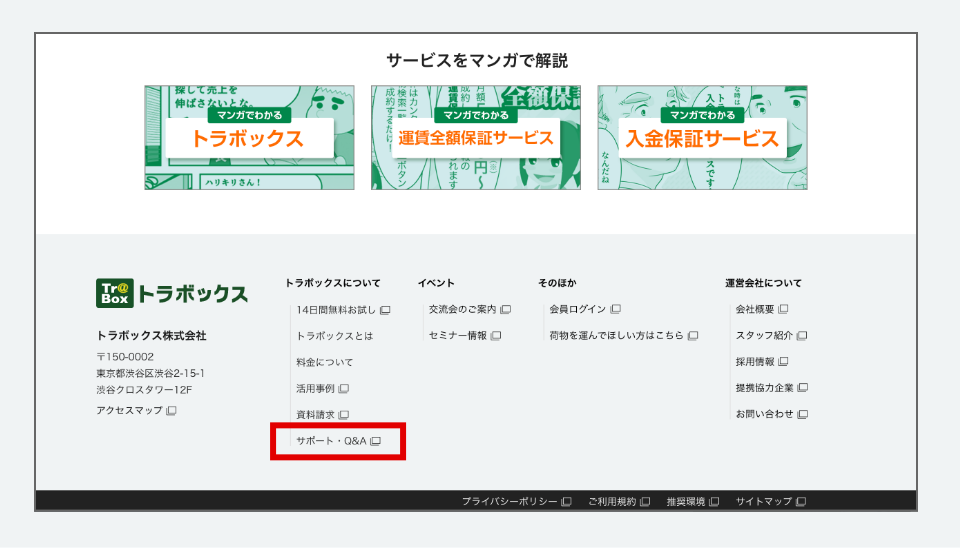Click the Tr@Box トラボックス footer logo
Image resolution: width=960 pixels, height=548 pixels.
[172, 293]
